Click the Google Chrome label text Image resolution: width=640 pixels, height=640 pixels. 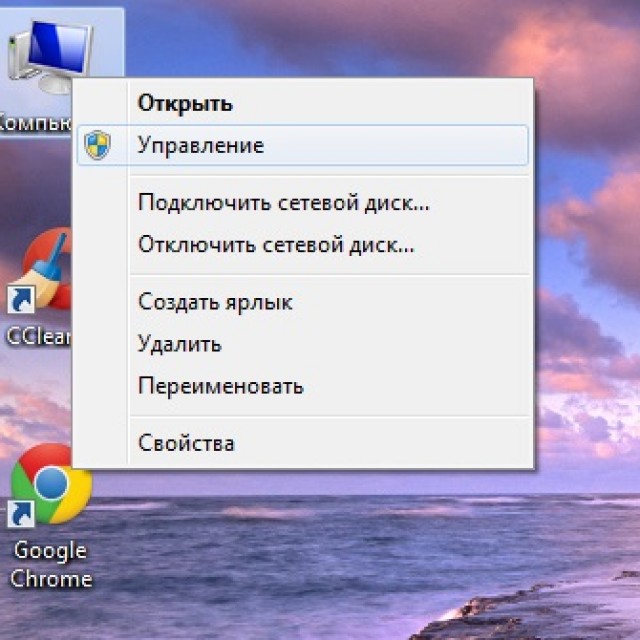click(x=51, y=565)
